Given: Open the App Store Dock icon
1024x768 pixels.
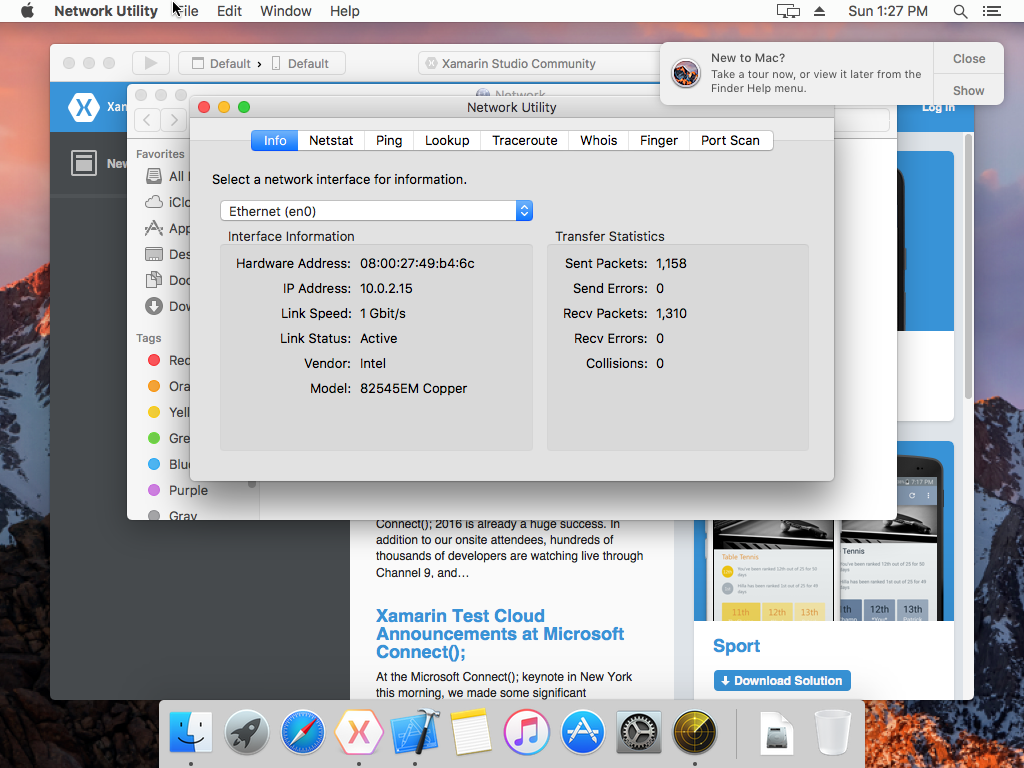Looking at the screenshot, I should (x=583, y=733).
